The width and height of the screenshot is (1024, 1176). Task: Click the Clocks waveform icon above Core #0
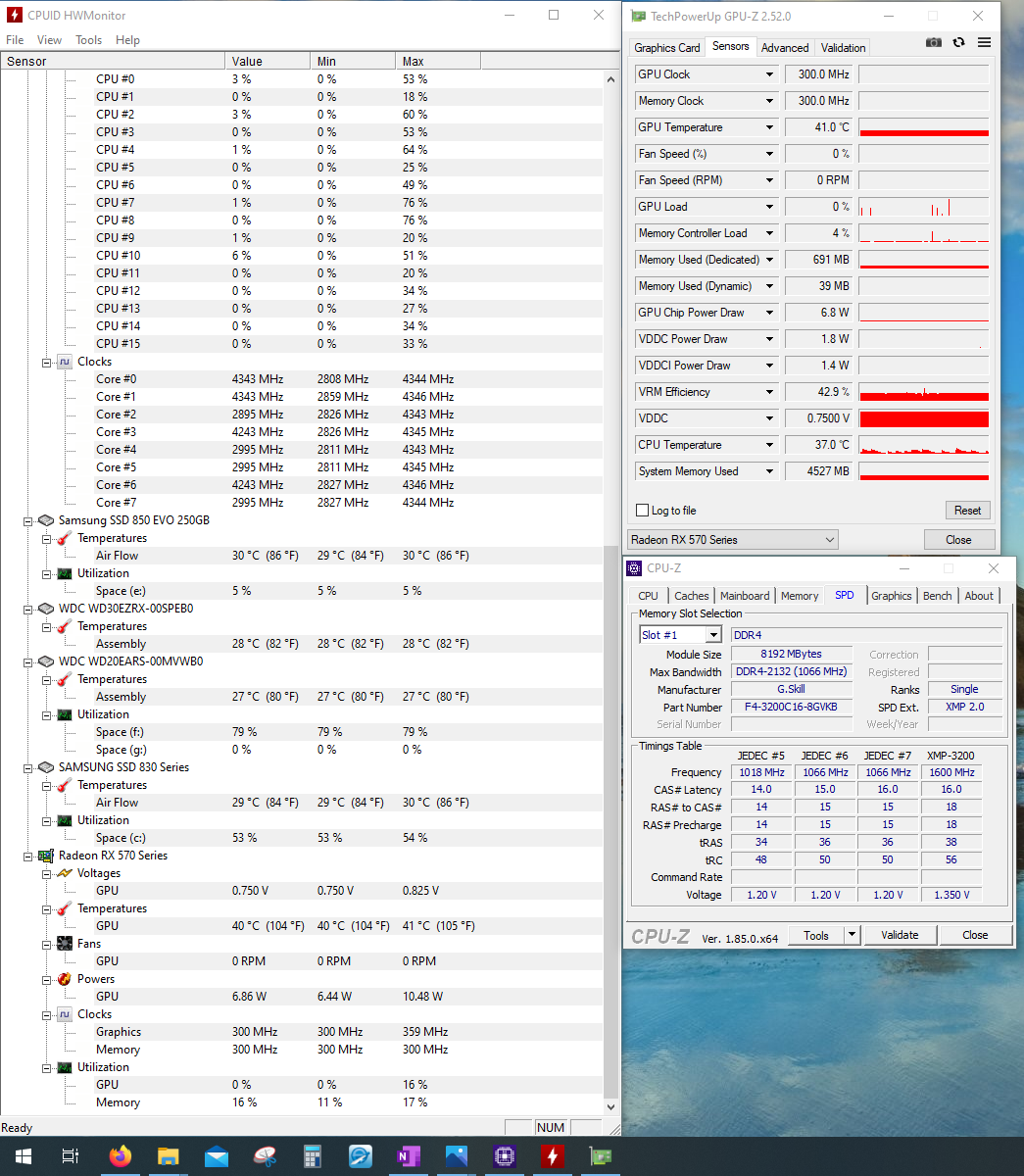coord(64,362)
